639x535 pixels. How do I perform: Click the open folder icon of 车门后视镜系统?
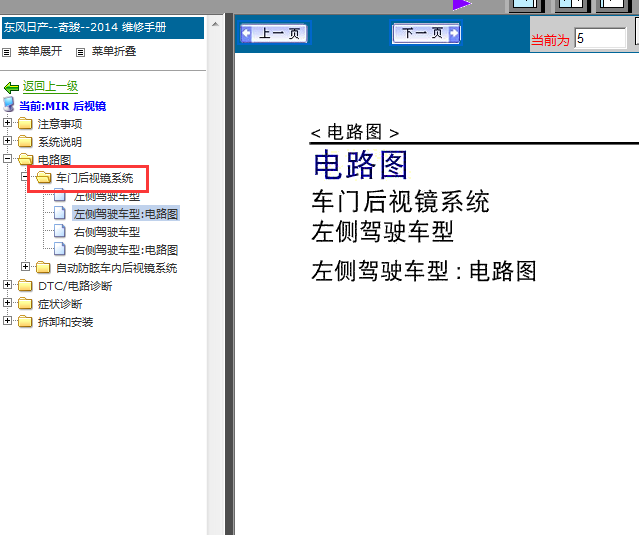[x=44, y=177]
